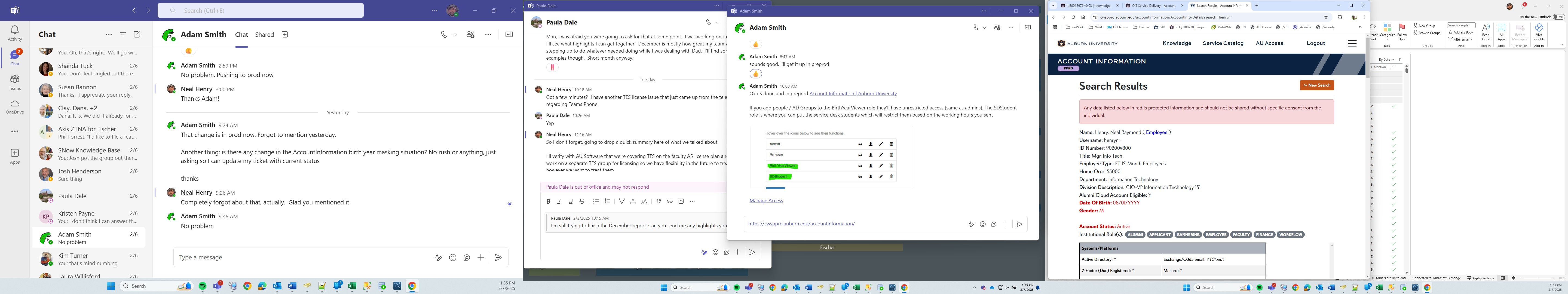This screenshot has height=294, width=1568.
Task: Click New Group in Outlook ribbon
Action: coord(1424,26)
